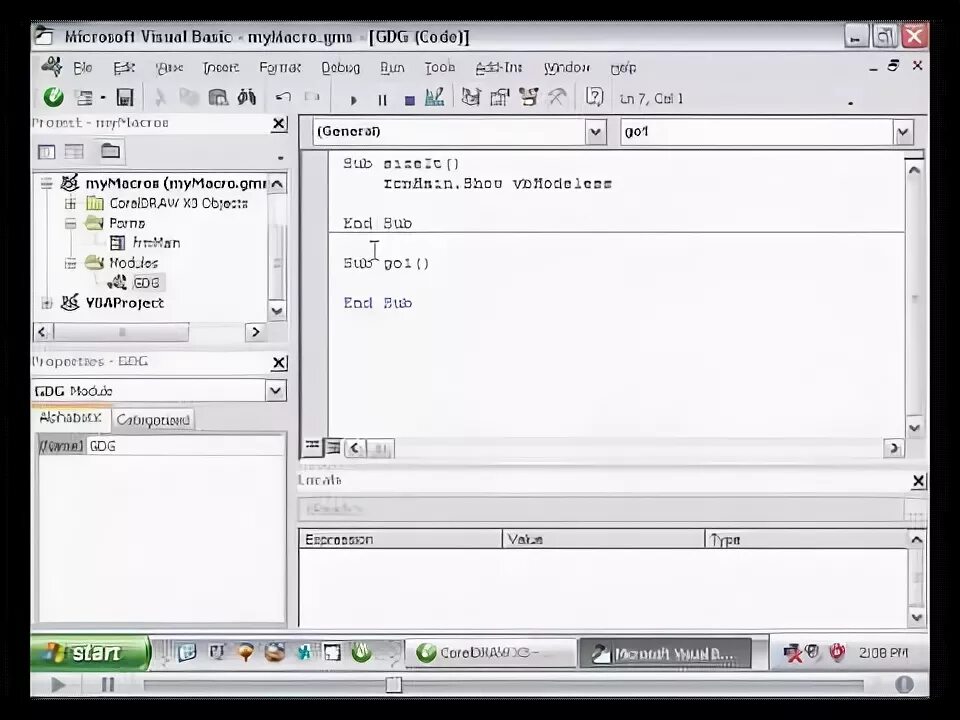Click the Cut scissors icon
Image resolution: width=960 pixels, height=720 pixels.
coord(160,97)
